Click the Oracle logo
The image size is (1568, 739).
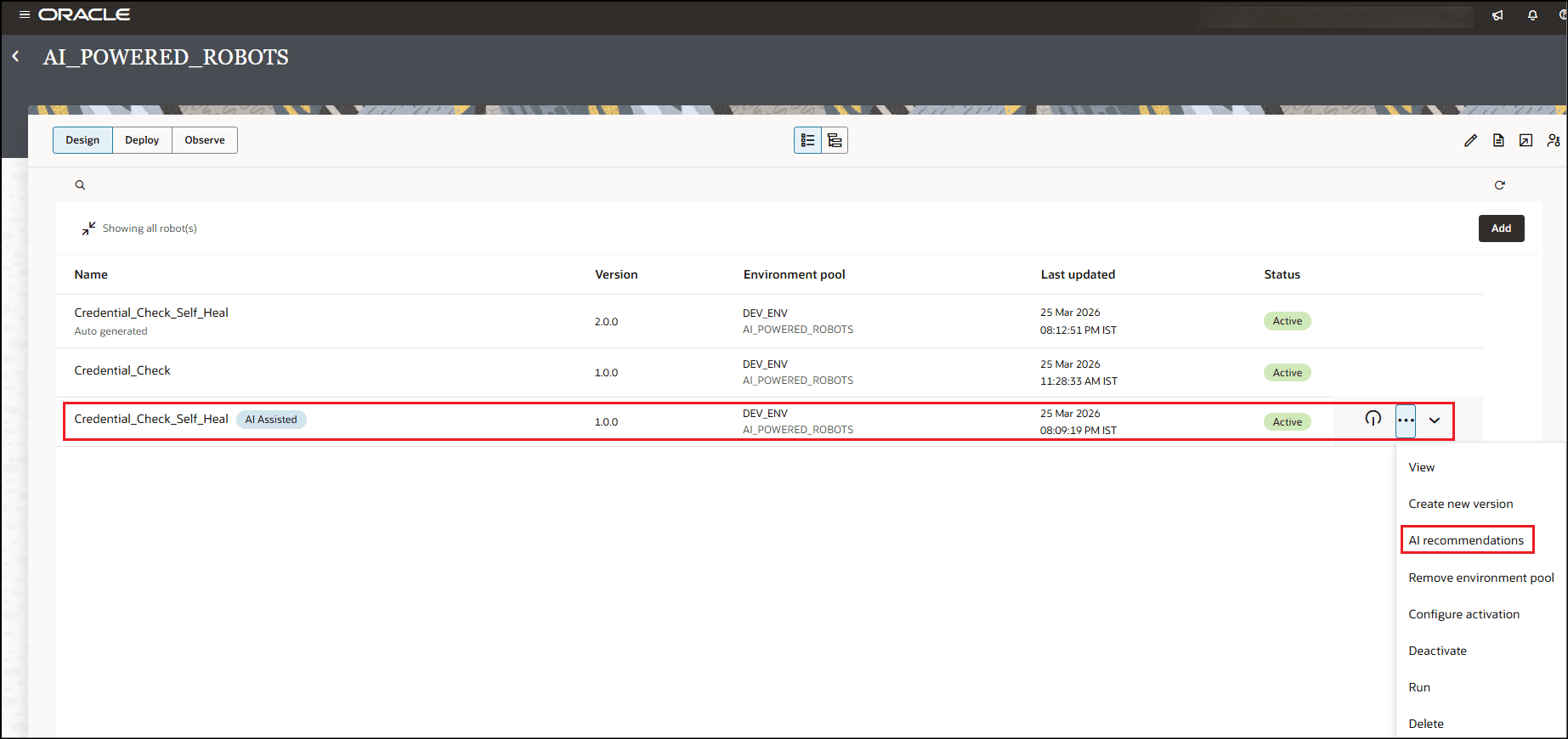click(84, 14)
